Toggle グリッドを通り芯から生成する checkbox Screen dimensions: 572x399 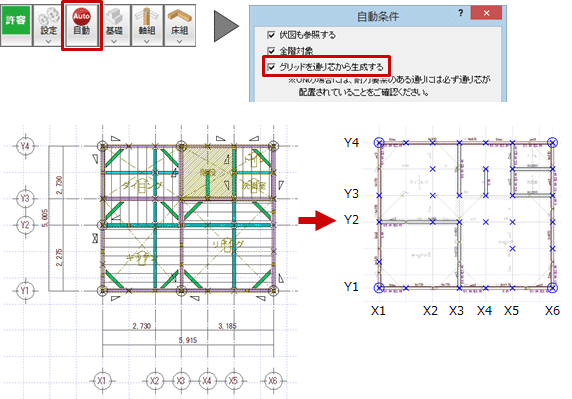click(271, 67)
